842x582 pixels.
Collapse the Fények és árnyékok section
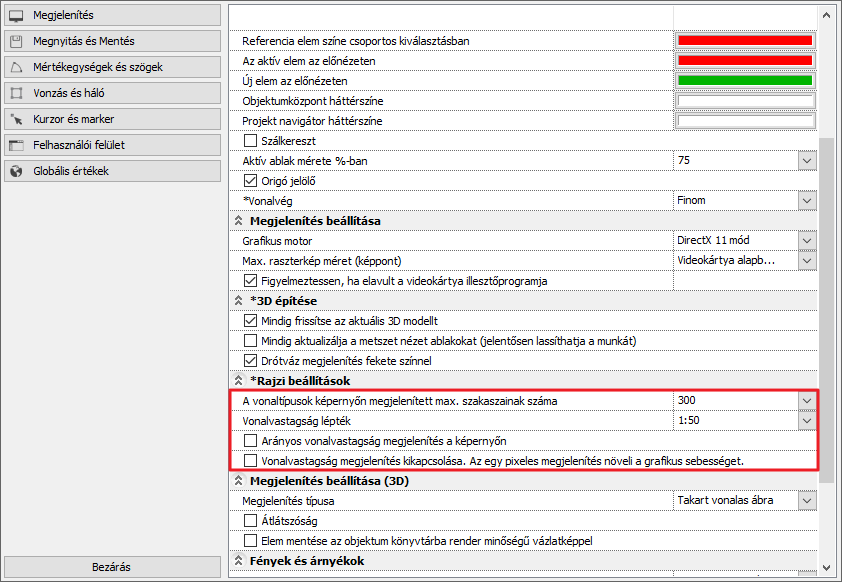(x=238, y=561)
